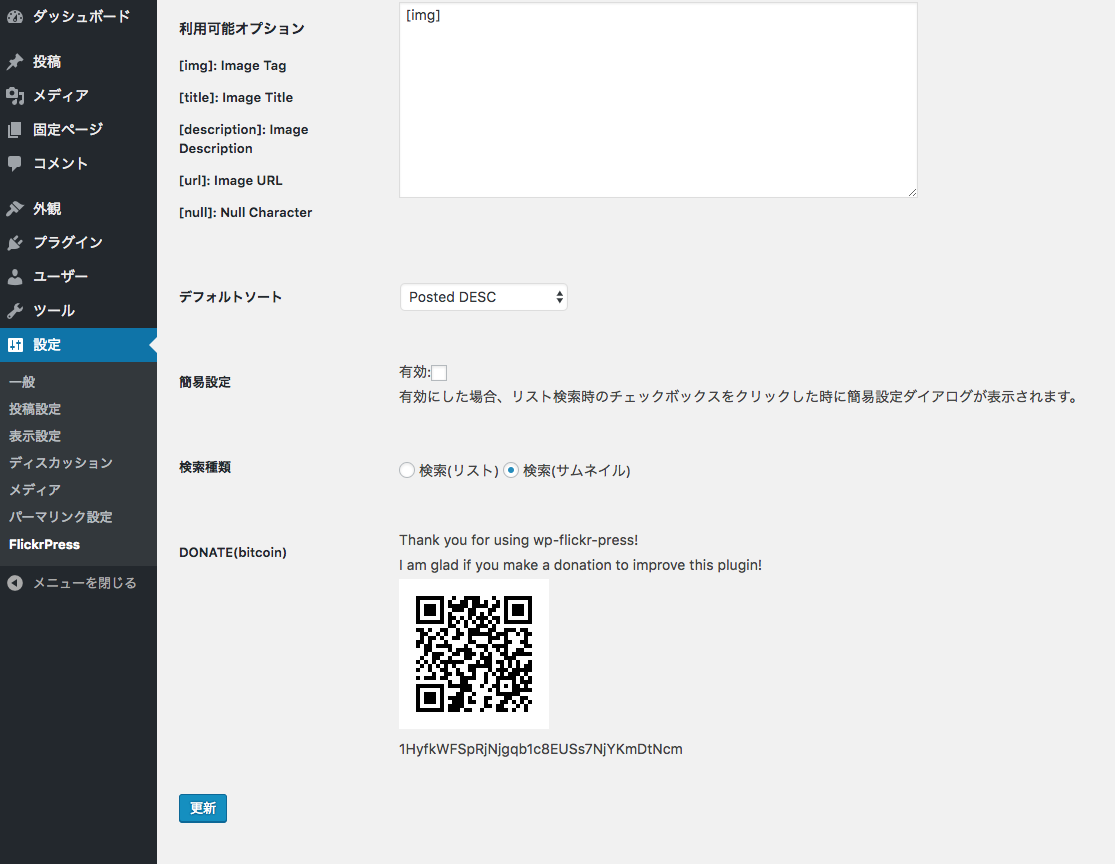Open 一般 settings submenu
1115x864 pixels.
point(22,382)
